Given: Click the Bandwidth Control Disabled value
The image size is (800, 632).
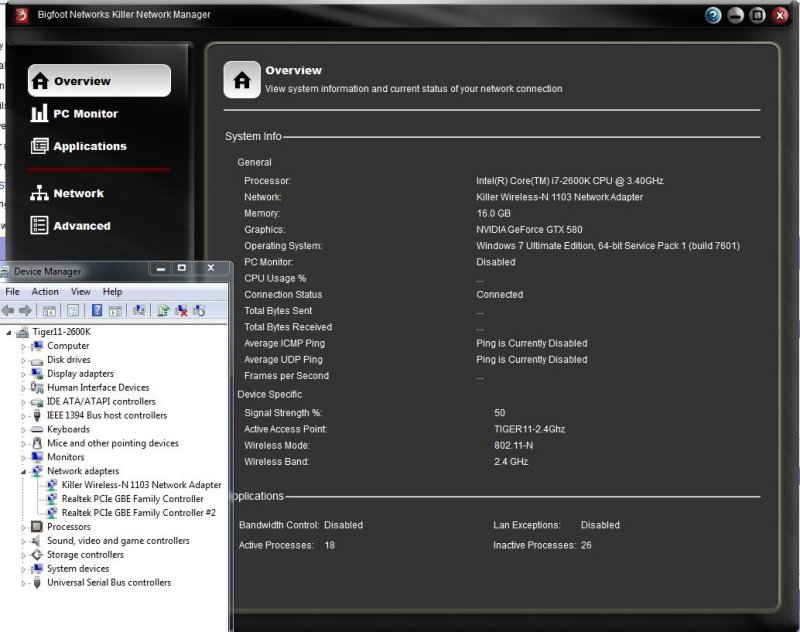Looking at the screenshot, I should pos(343,525).
